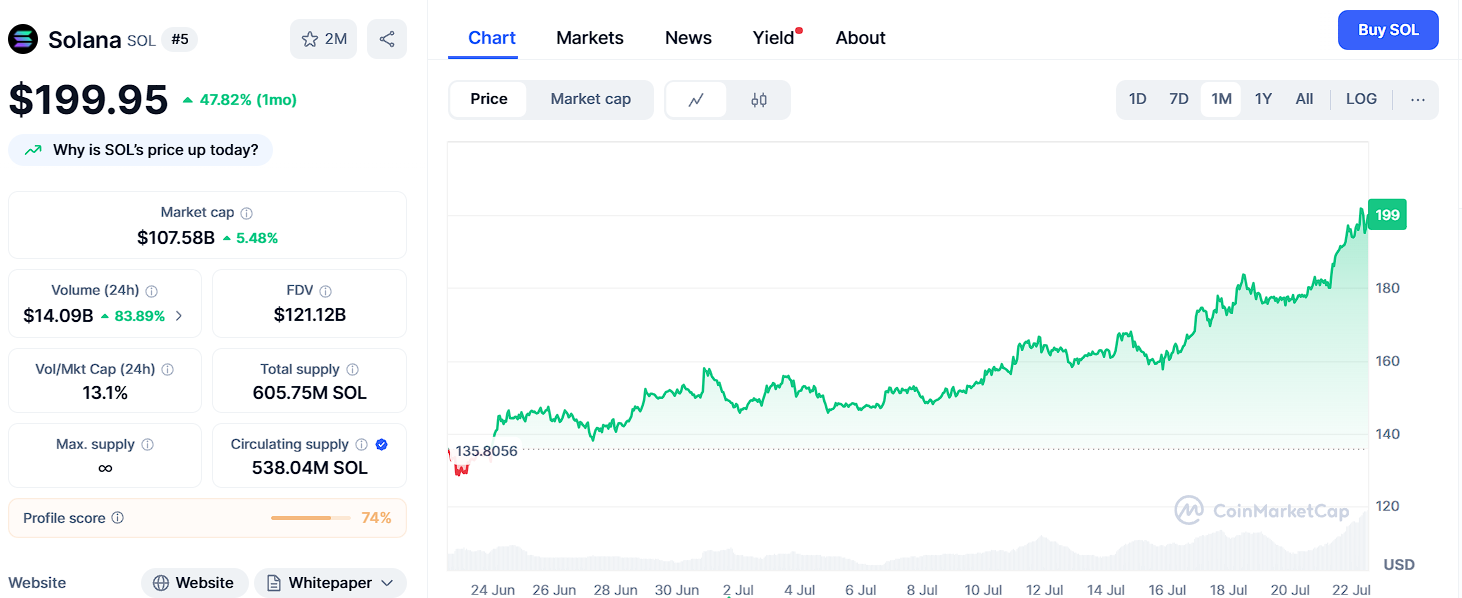Image resolution: width=1462 pixels, height=598 pixels.
Task: Click the Buy SOL button
Action: (1388, 30)
